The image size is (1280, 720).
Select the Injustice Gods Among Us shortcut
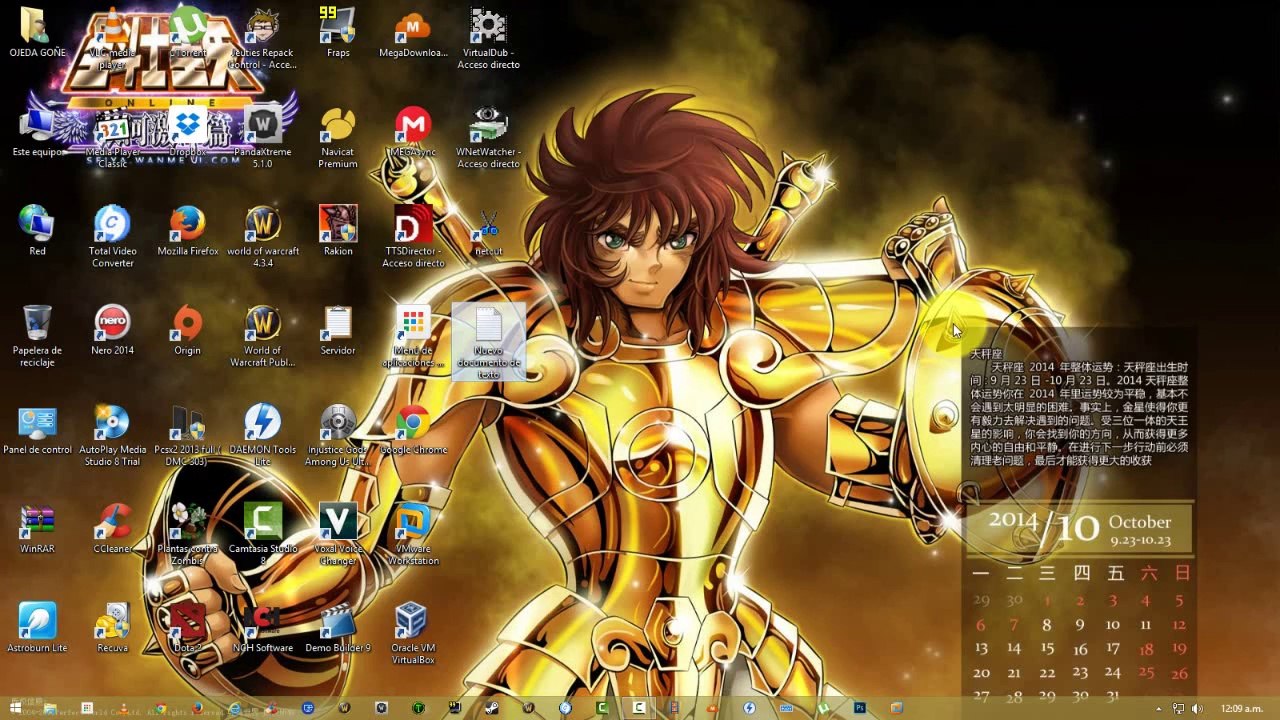(x=338, y=436)
